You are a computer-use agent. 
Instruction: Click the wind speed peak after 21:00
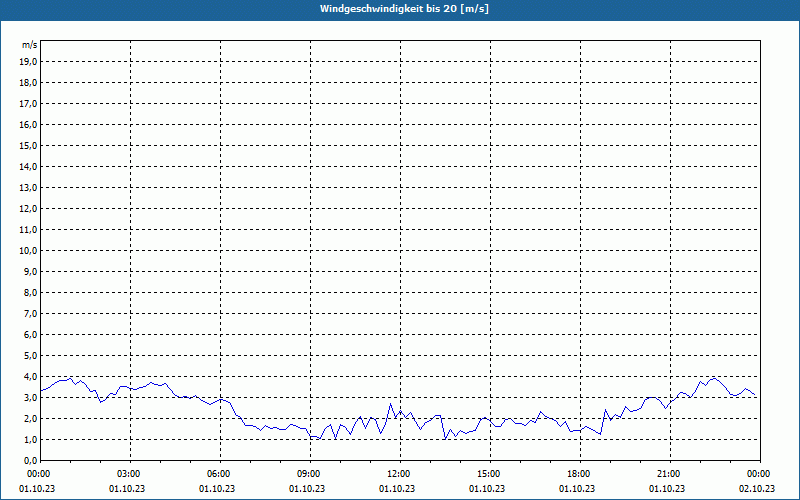(712, 378)
